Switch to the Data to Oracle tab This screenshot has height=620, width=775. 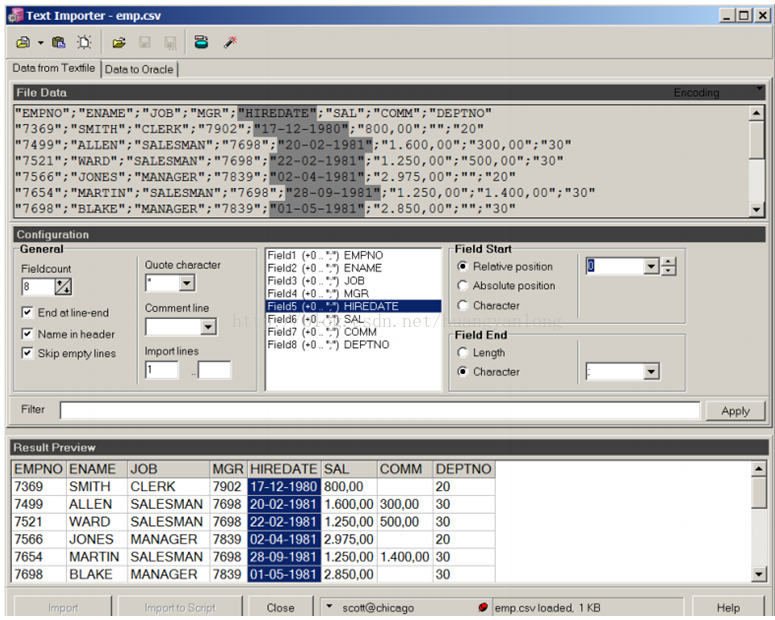pyautogui.click(x=139, y=69)
